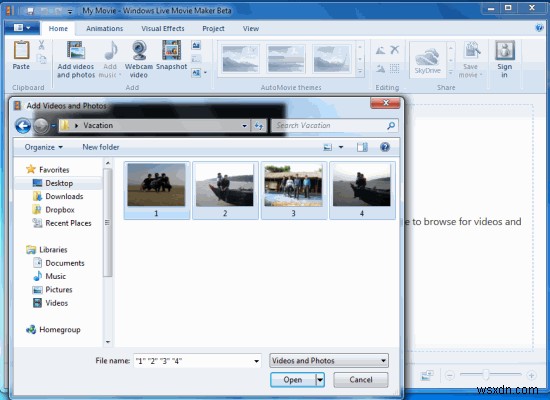Click the Sign in icon
Screen dimensions: 550x400
pyautogui.click(x=505, y=50)
